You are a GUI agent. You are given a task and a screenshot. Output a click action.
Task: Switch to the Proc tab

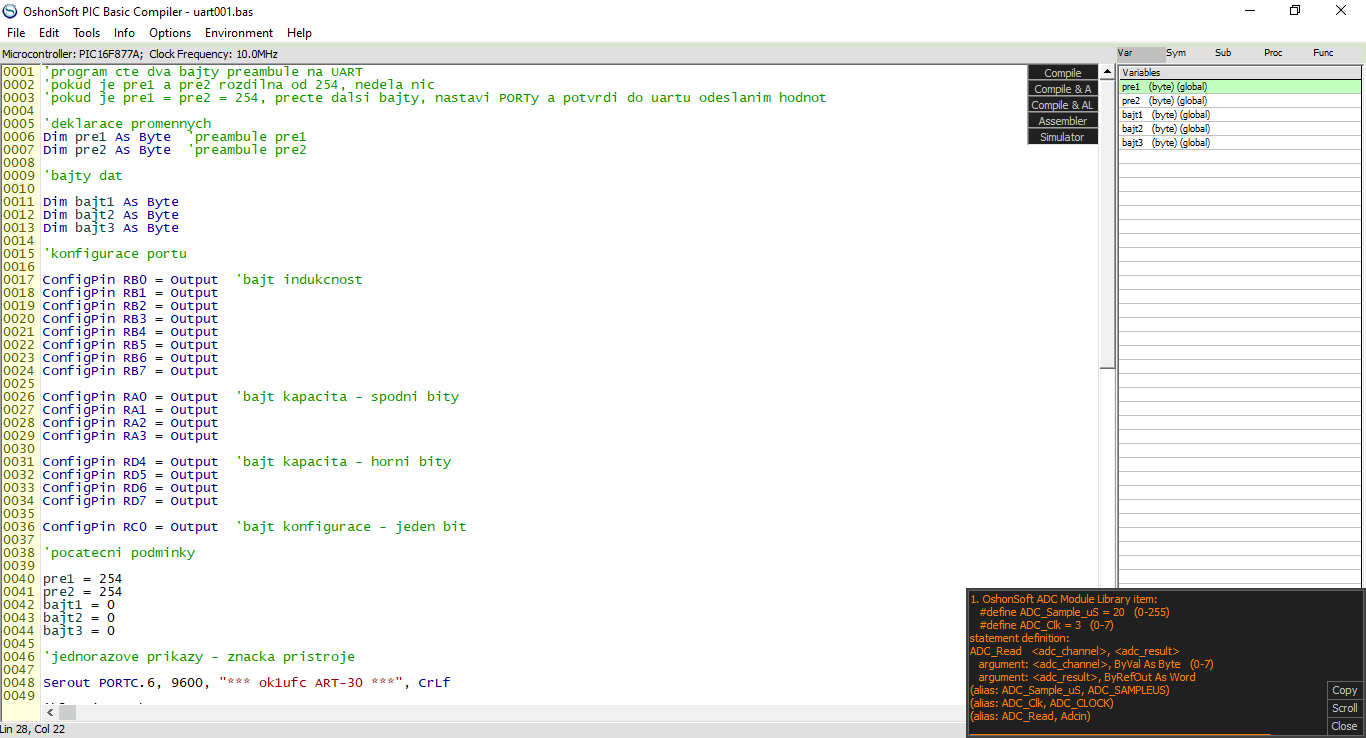coord(1272,53)
